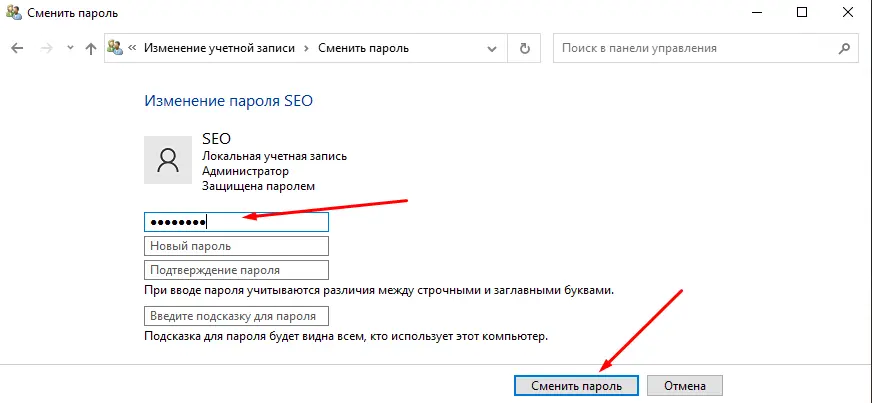This screenshot has width=872, height=403.
Task: Click the user accounts icon in address bar
Action: click(x=117, y=48)
